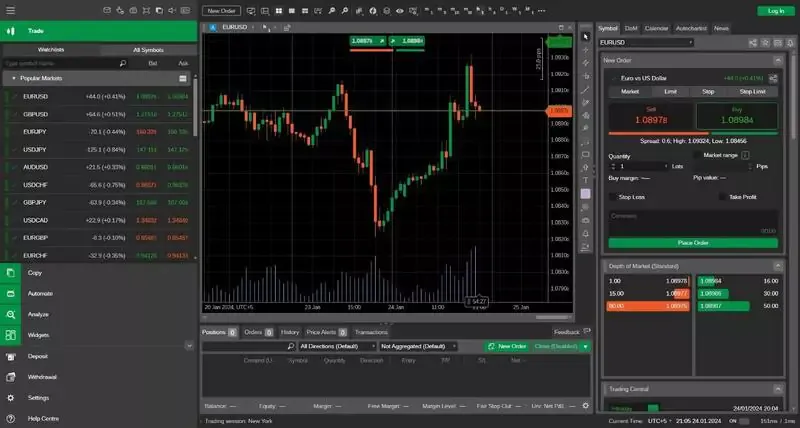Open the All Directions filter dropdown
Screen dimensions: 800x428
pyautogui.click(x=337, y=346)
